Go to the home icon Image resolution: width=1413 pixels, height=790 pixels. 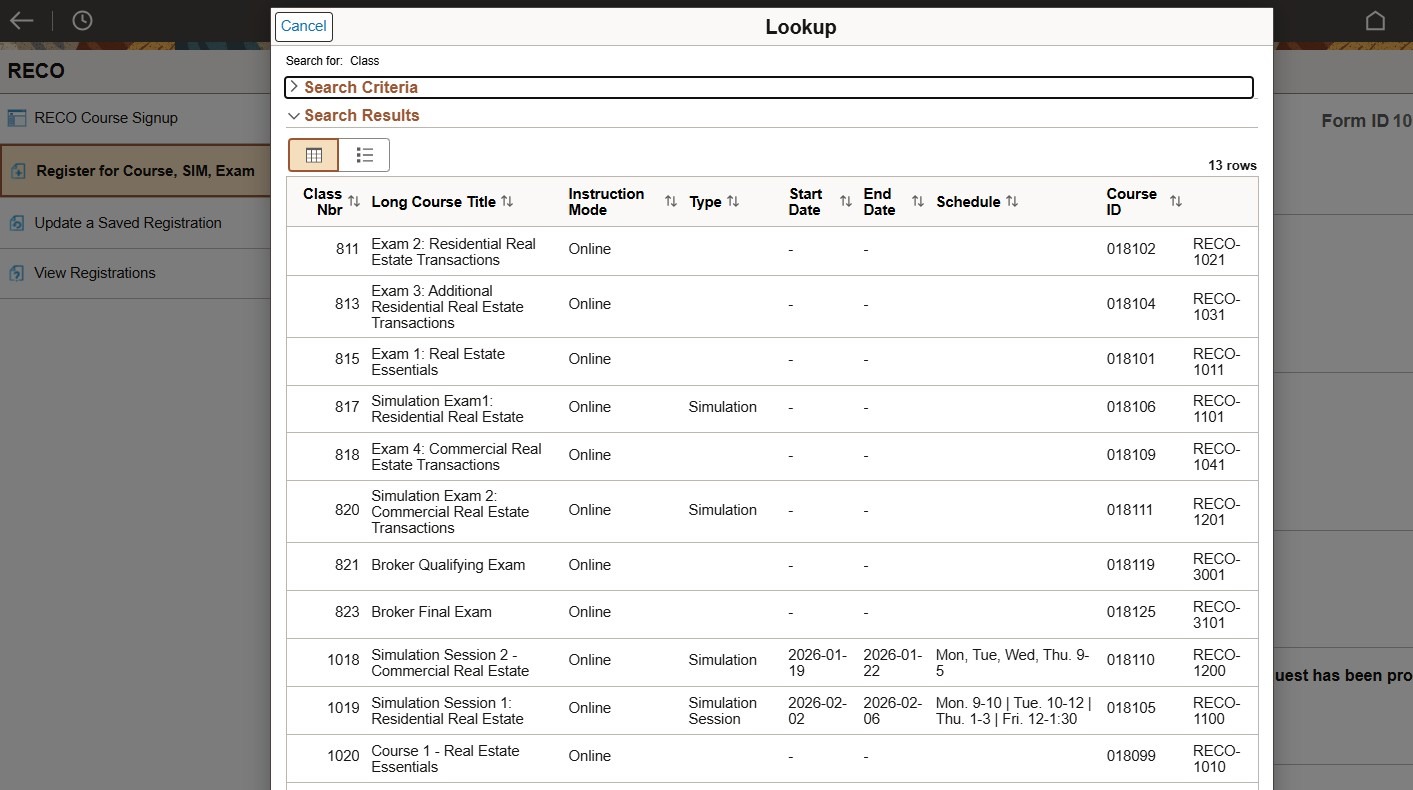1375,21
